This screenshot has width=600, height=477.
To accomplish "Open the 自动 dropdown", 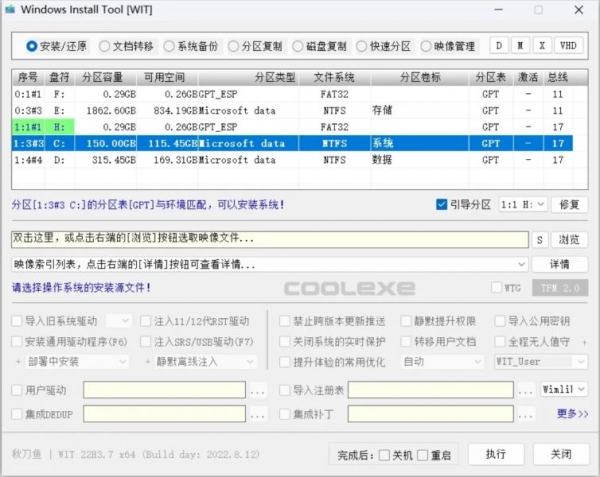I will pos(442,361).
